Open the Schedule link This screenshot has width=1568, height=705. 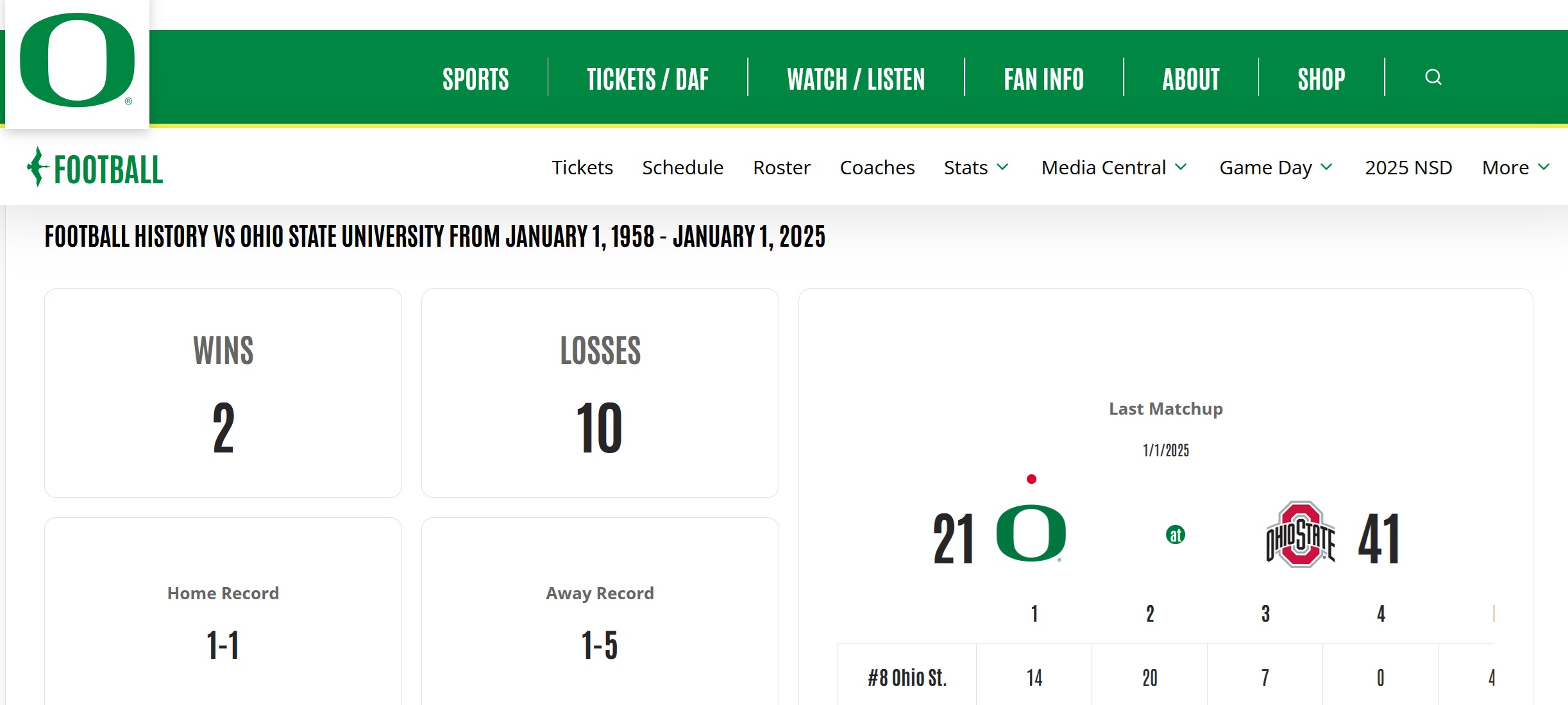[x=682, y=168]
